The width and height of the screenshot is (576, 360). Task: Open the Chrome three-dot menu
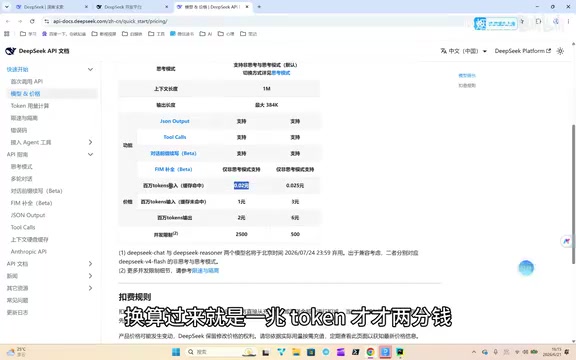(x=568, y=21)
